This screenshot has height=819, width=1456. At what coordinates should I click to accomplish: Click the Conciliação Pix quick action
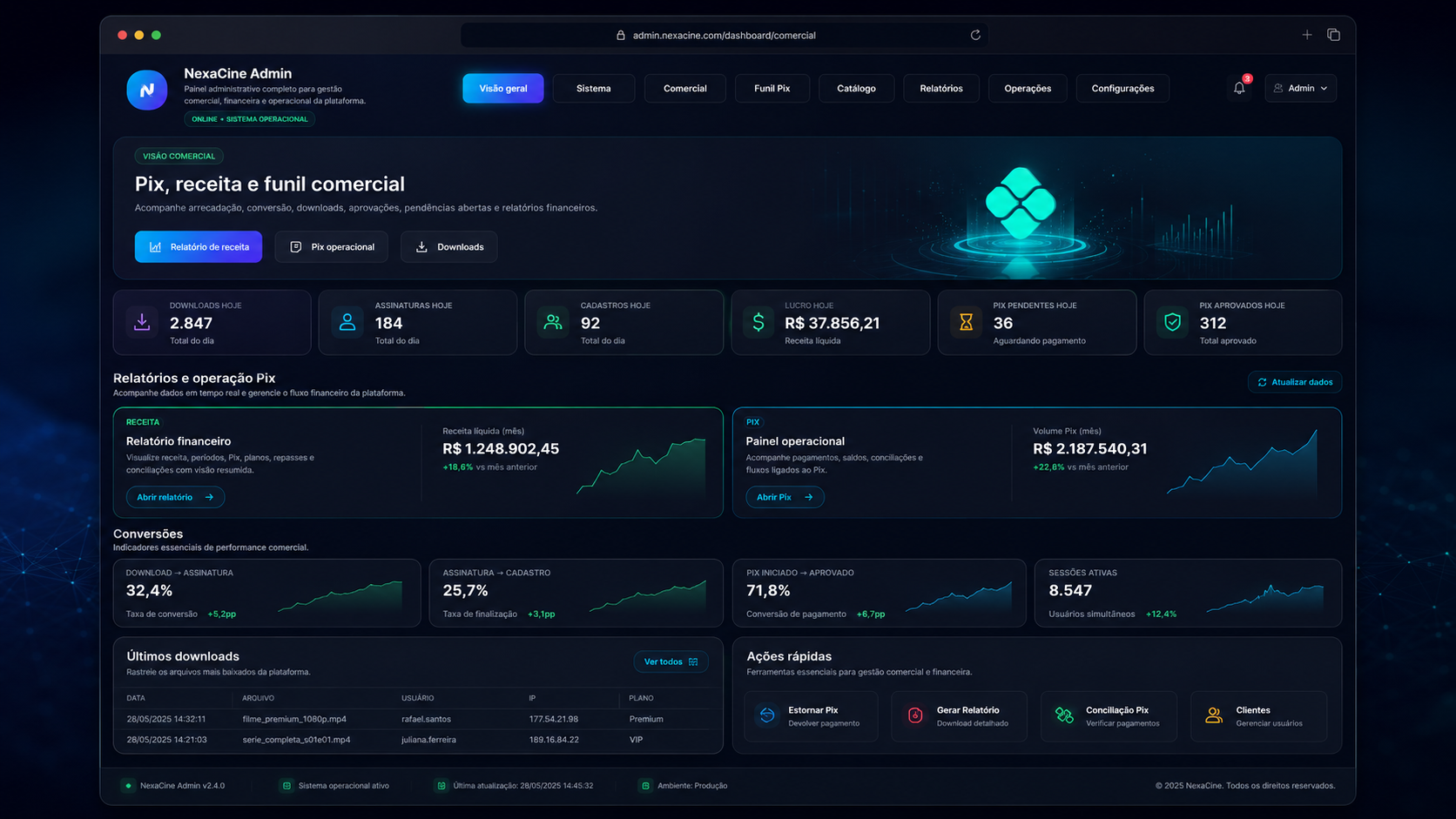click(1109, 716)
